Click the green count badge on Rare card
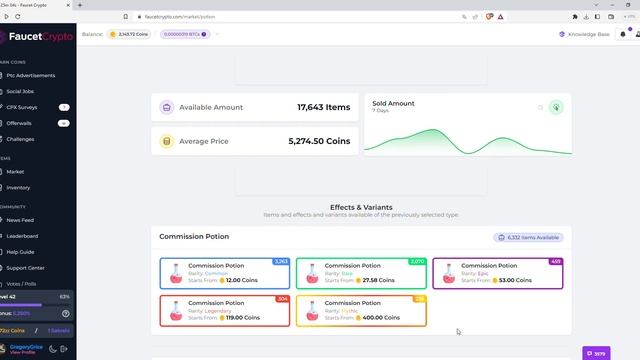 [x=417, y=261]
